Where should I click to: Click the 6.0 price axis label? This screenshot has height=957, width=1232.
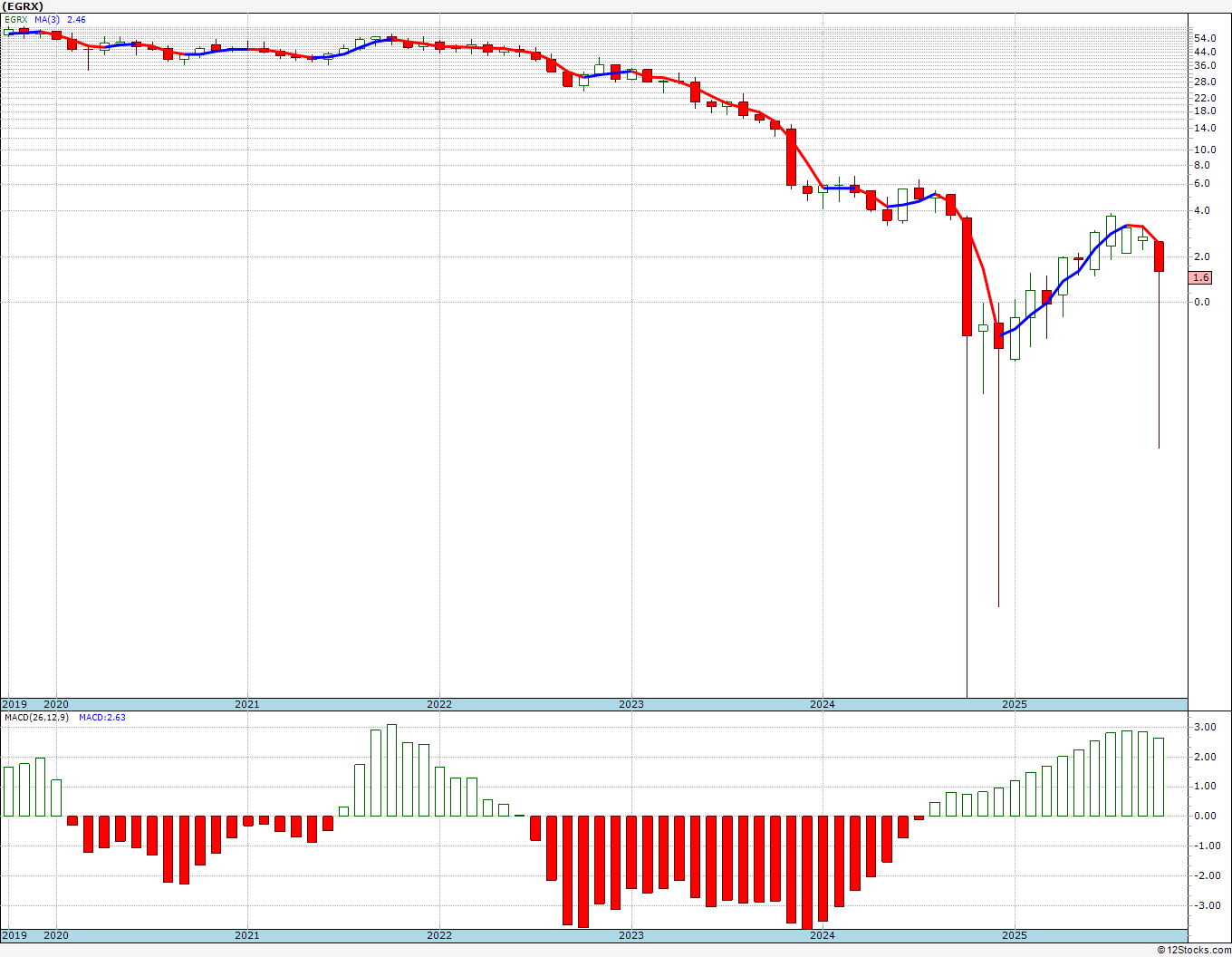(1202, 183)
